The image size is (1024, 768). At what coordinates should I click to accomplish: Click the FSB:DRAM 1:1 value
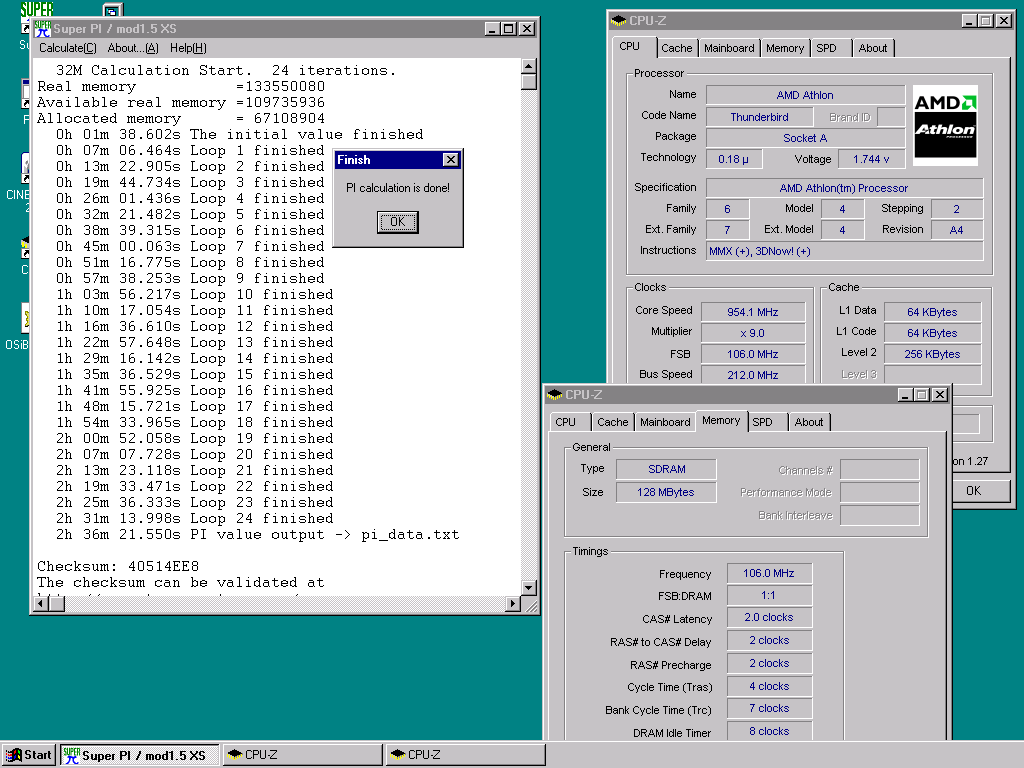769,596
